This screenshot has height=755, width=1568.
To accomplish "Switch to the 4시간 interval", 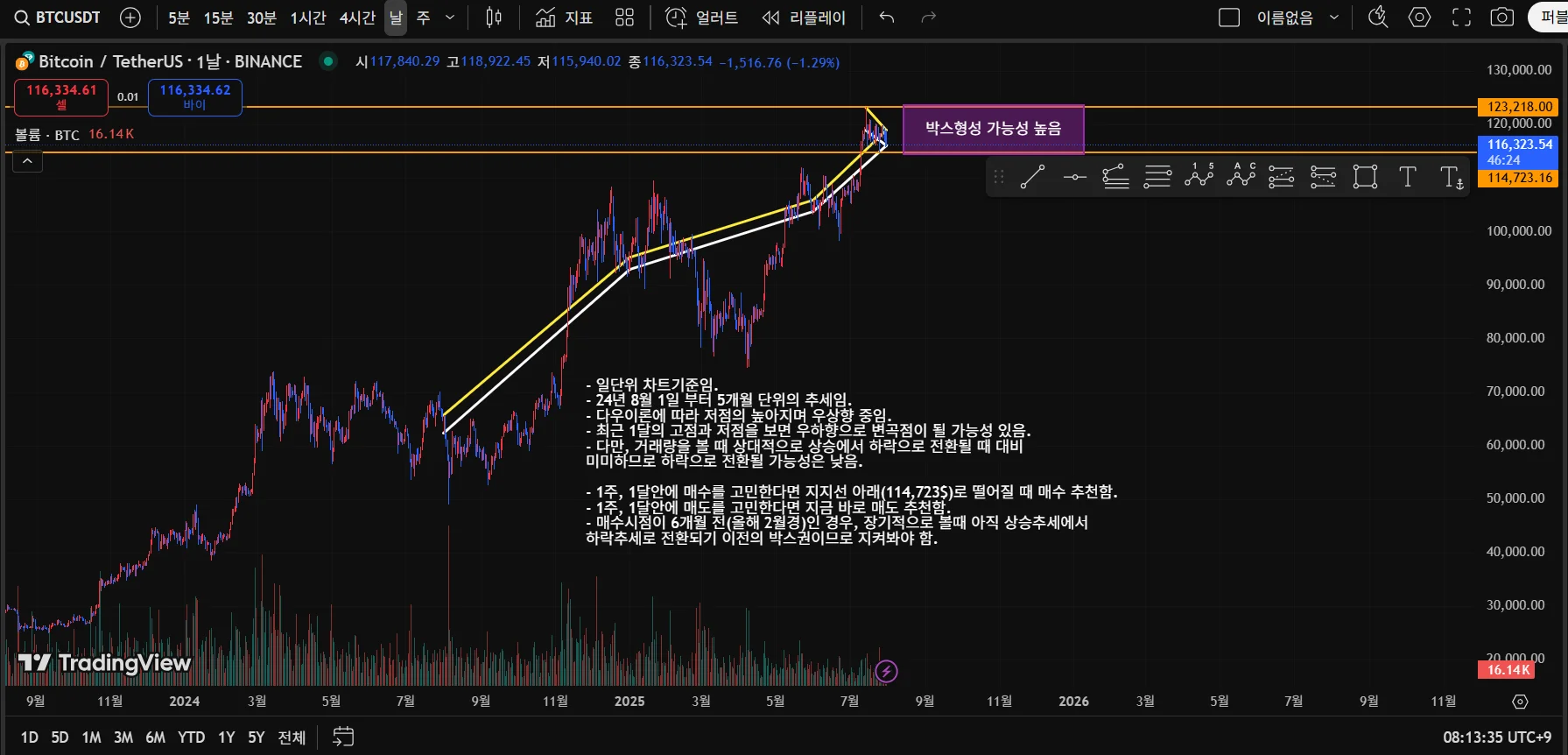I will click(357, 18).
